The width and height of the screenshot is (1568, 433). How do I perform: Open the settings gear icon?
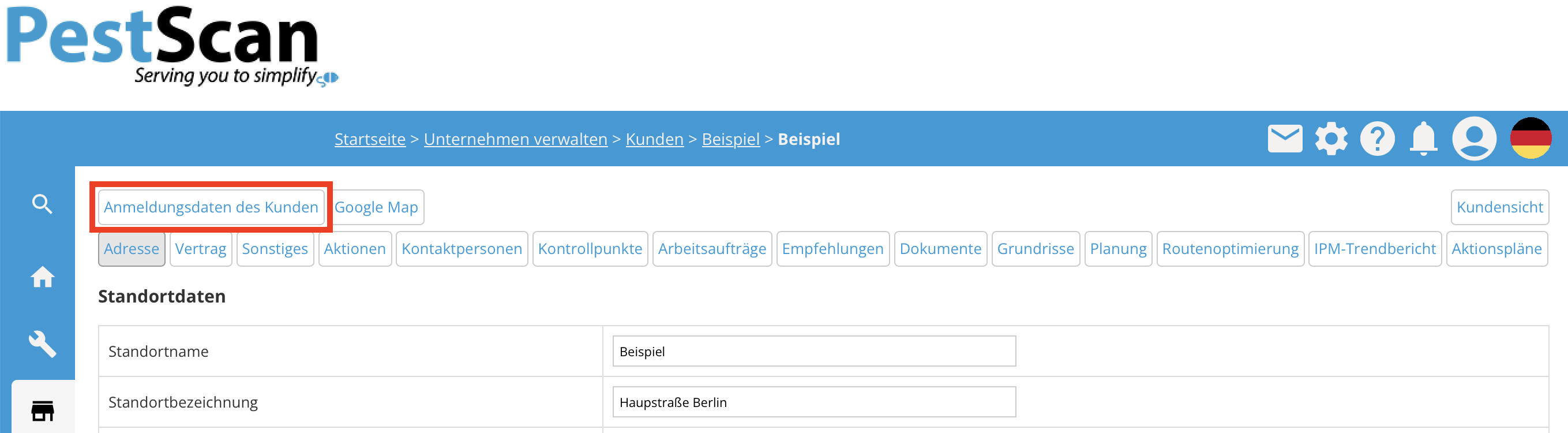point(1331,138)
